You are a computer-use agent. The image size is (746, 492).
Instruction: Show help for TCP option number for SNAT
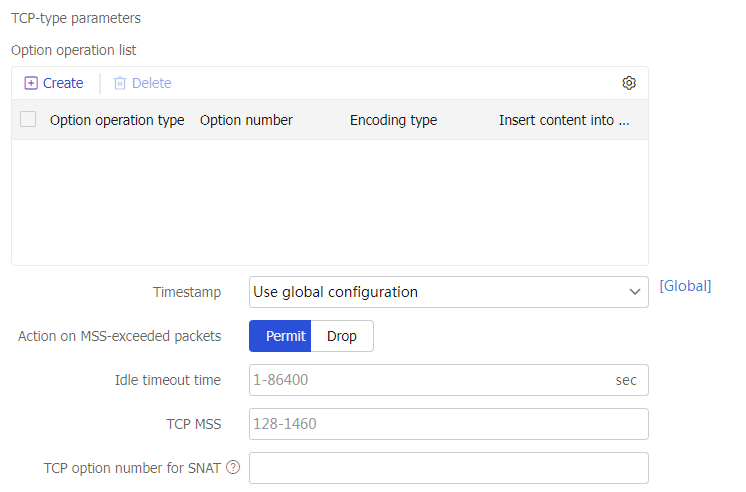pos(233,468)
